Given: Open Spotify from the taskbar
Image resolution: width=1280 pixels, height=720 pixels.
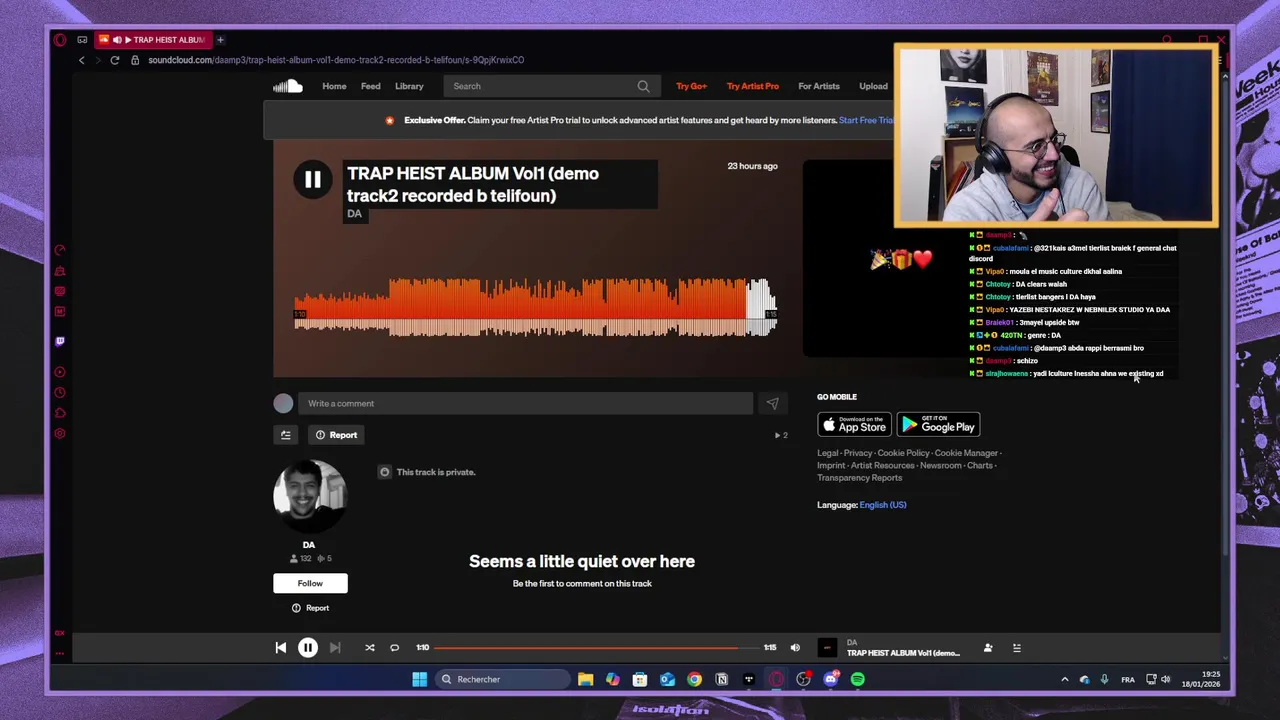Looking at the screenshot, I should pyautogui.click(x=858, y=679).
